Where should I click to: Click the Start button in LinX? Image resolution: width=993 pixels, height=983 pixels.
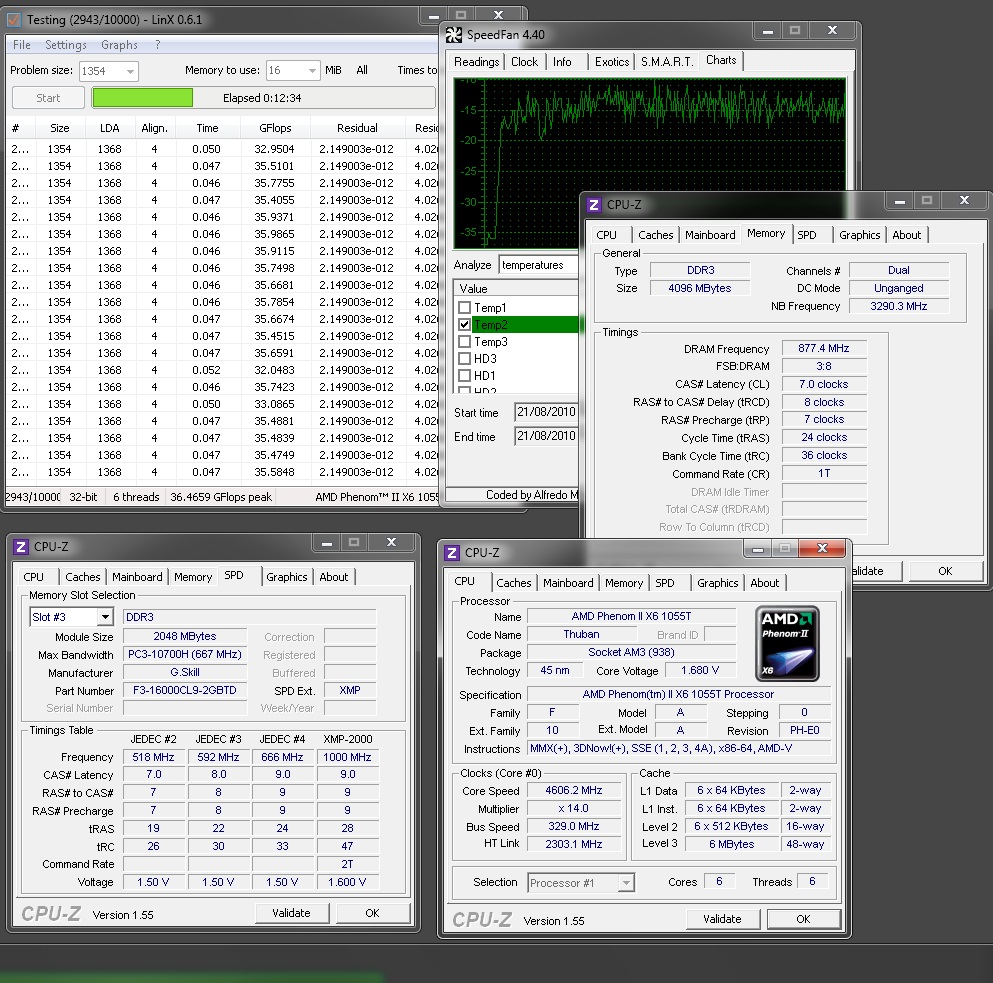[x=48, y=98]
